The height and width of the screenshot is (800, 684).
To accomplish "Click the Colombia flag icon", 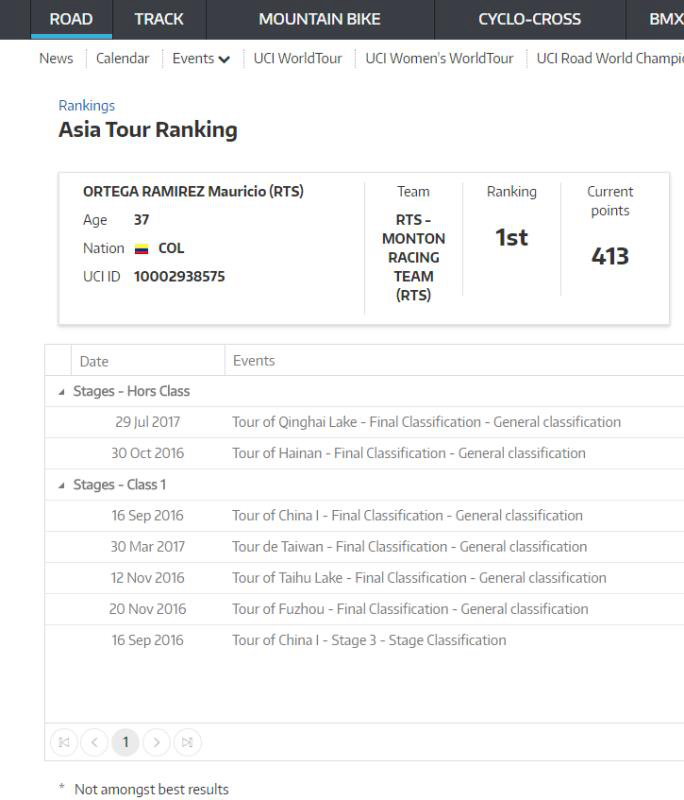I will coord(141,249).
